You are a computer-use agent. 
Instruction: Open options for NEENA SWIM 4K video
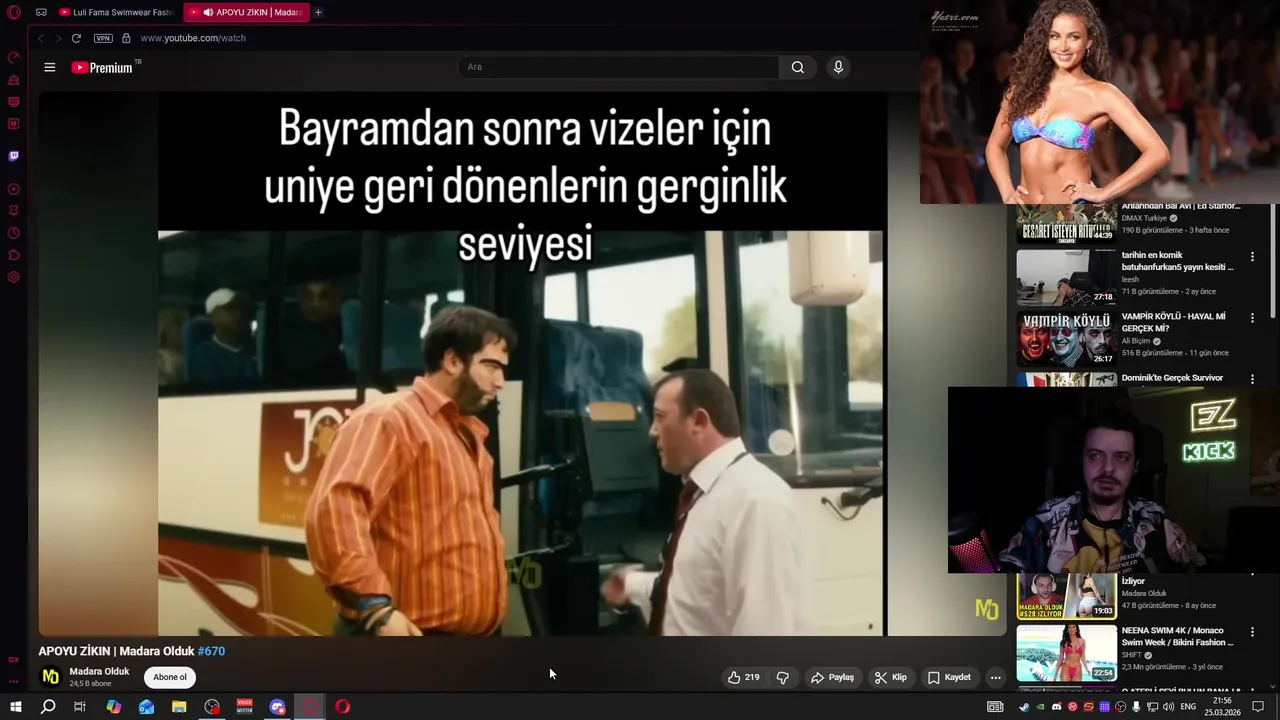[x=1252, y=632]
